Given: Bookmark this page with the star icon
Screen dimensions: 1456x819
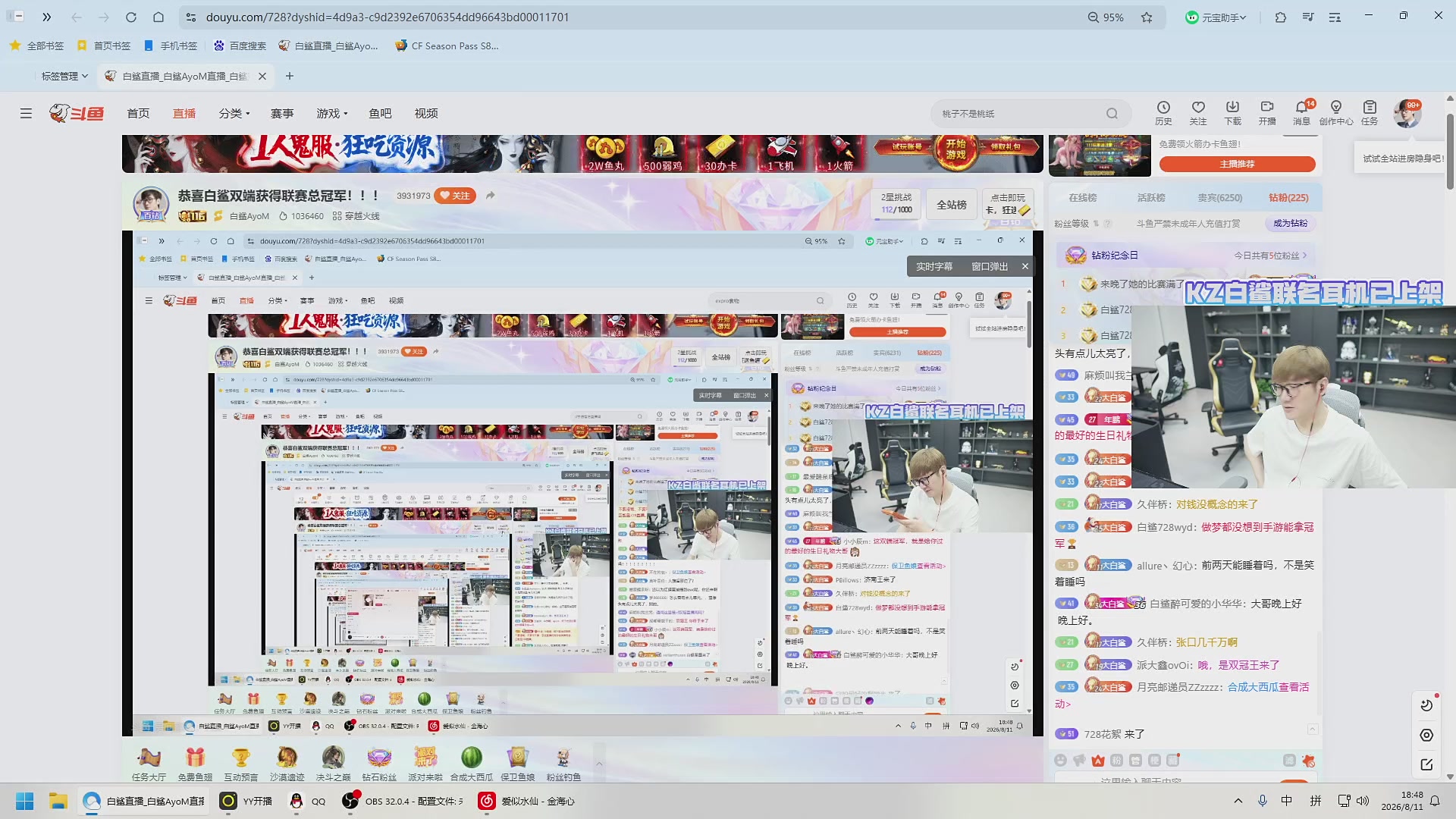Looking at the screenshot, I should (1147, 17).
